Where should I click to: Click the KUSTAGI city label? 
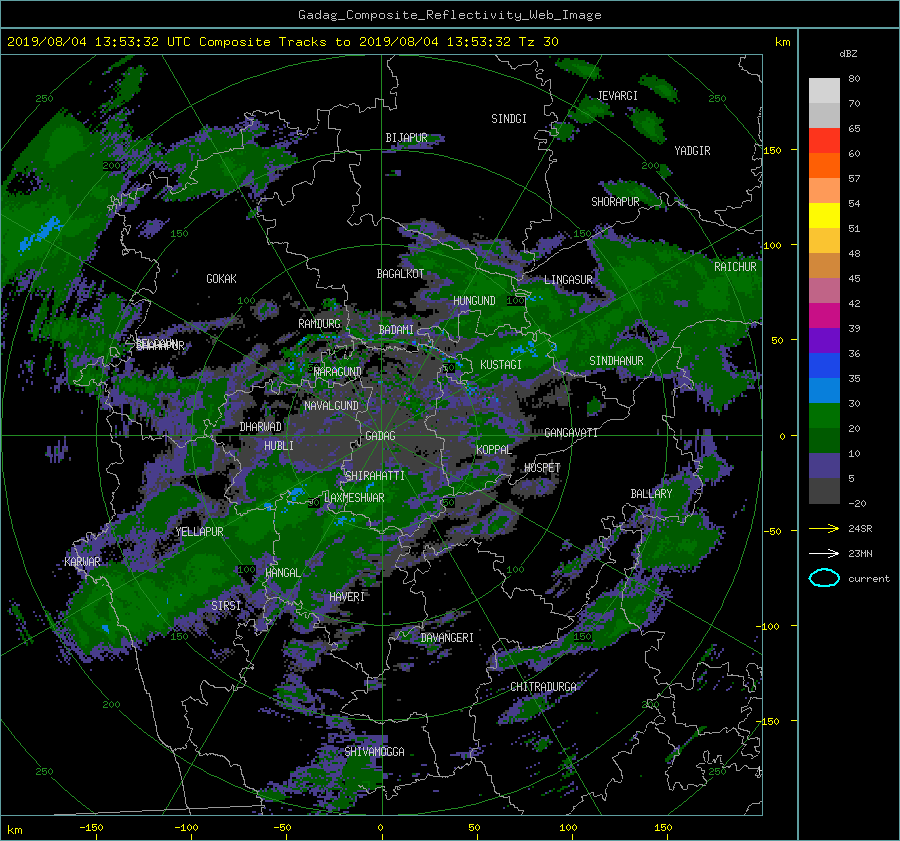(x=501, y=365)
